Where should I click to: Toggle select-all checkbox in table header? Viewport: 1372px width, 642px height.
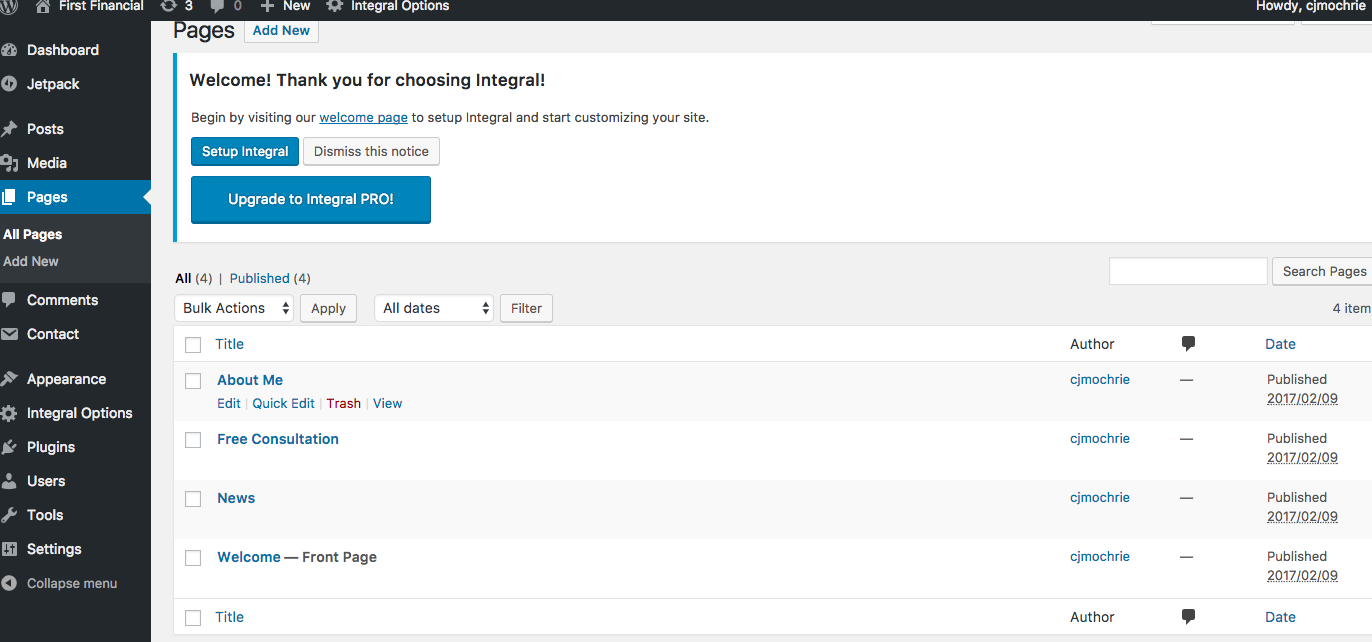click(x=193, y=345)
